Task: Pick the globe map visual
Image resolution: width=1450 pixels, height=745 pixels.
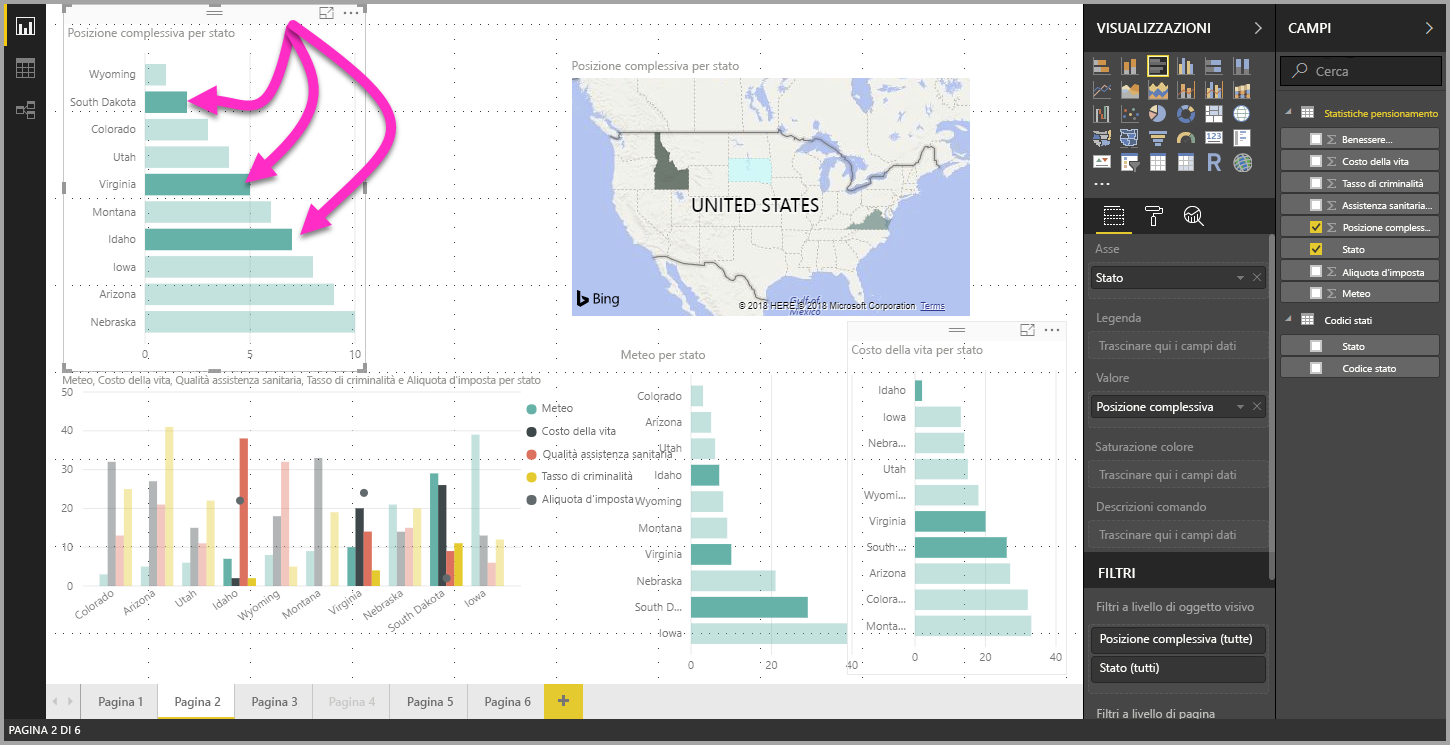Action: pos(1242,114)
